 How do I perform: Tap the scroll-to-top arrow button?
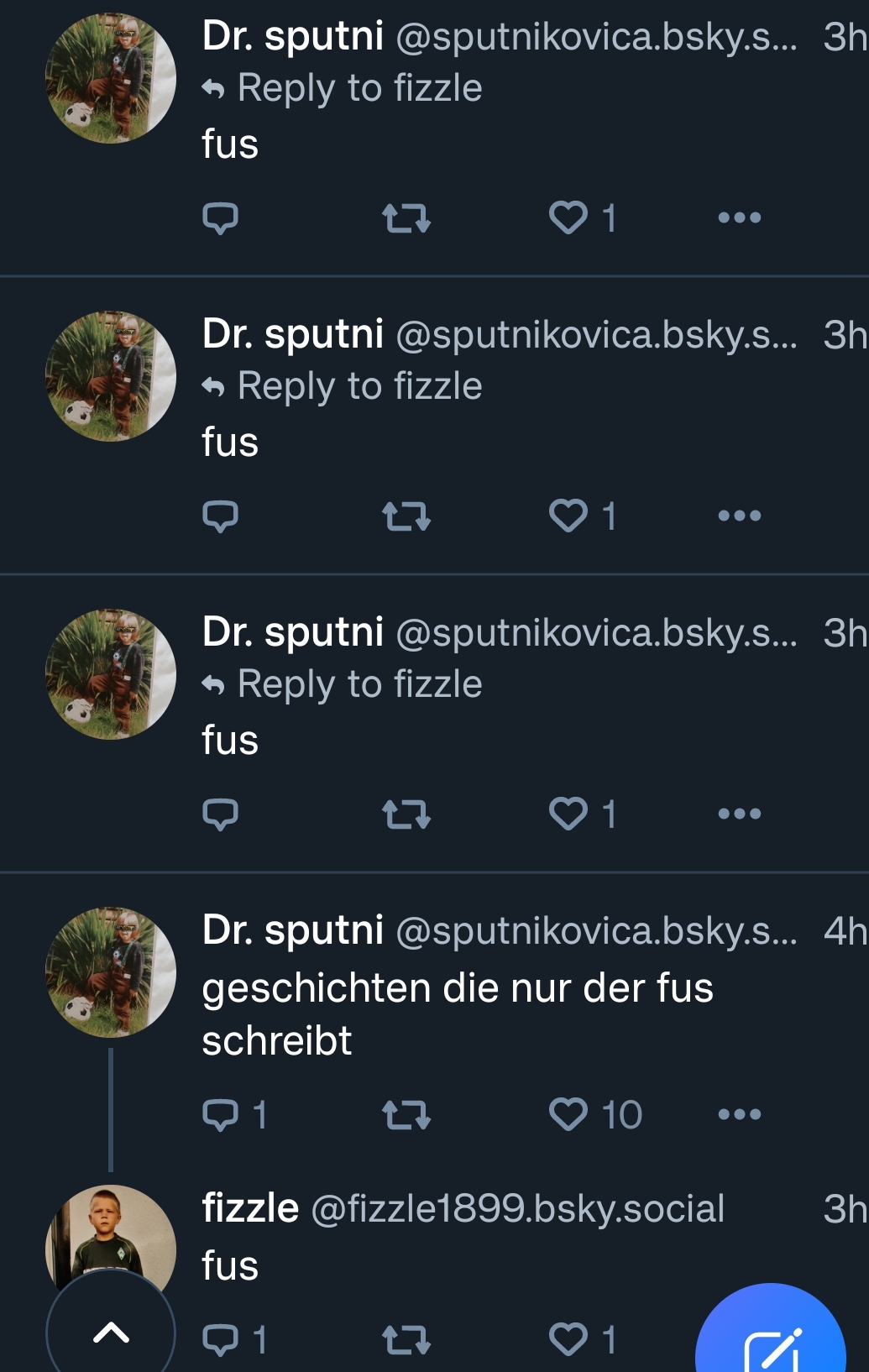(110, 1332)
